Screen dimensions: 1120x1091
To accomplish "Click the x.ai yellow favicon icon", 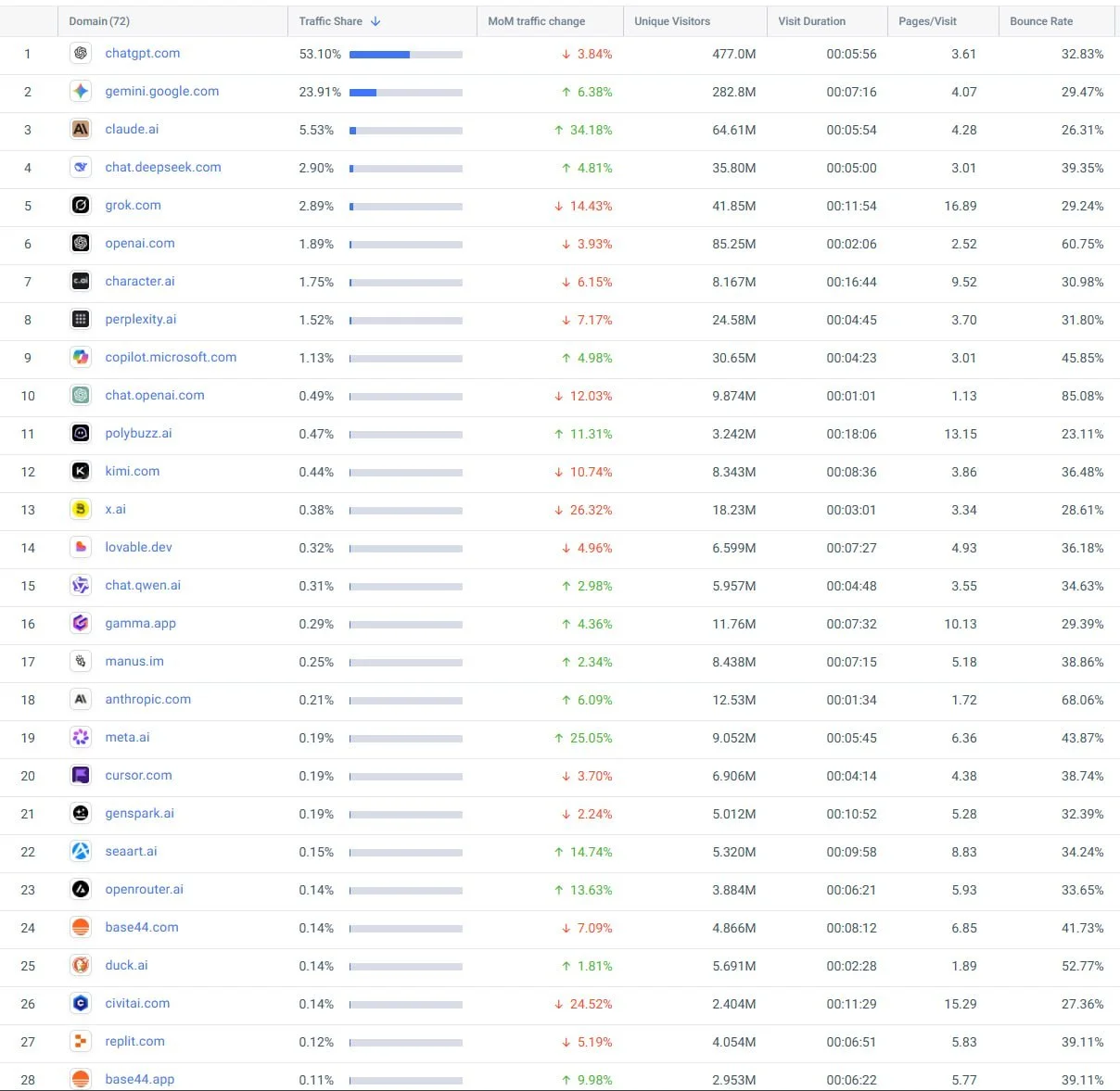I will pos(81,510).
